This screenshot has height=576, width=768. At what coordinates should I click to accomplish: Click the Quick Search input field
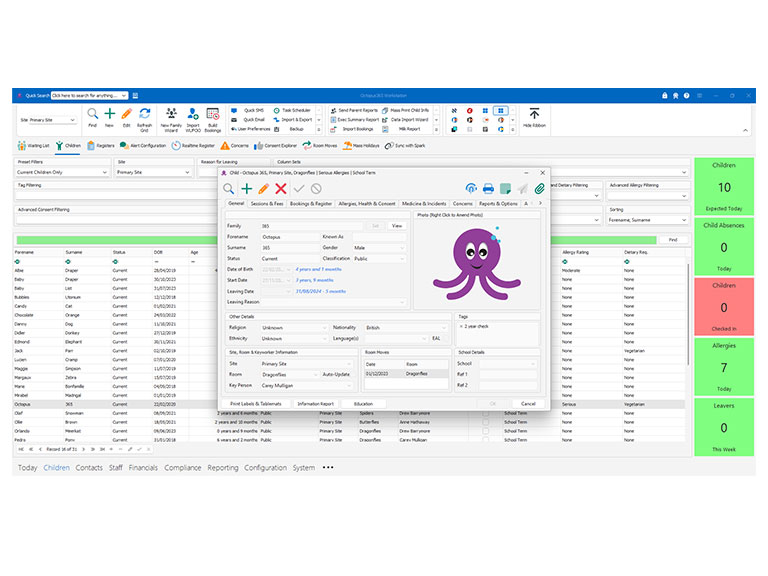[89, 96]
